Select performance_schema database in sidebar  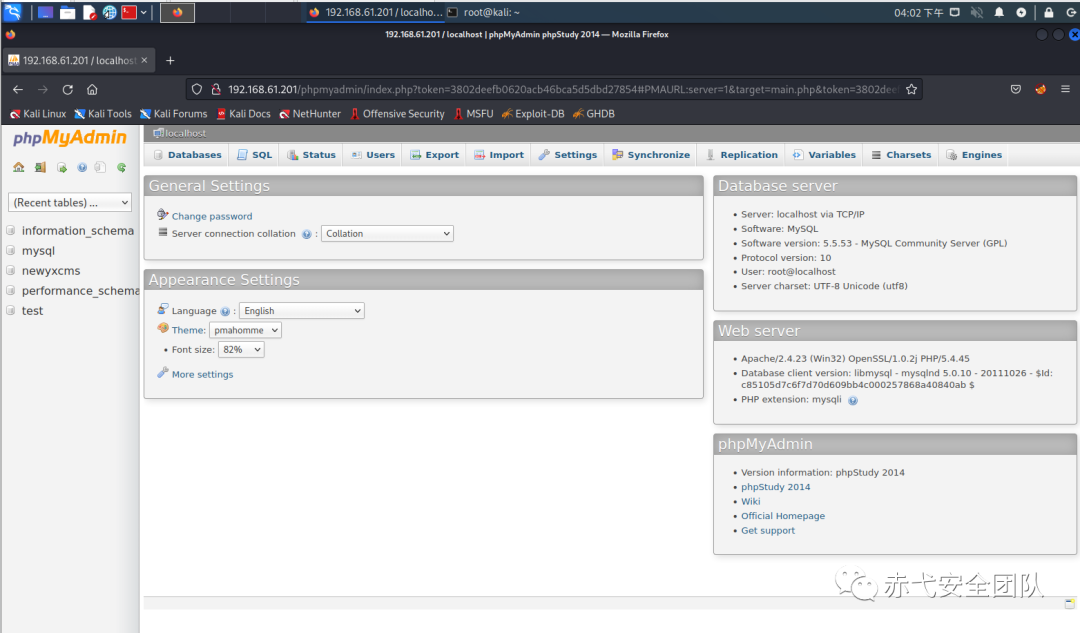click(x=81, y=291)
